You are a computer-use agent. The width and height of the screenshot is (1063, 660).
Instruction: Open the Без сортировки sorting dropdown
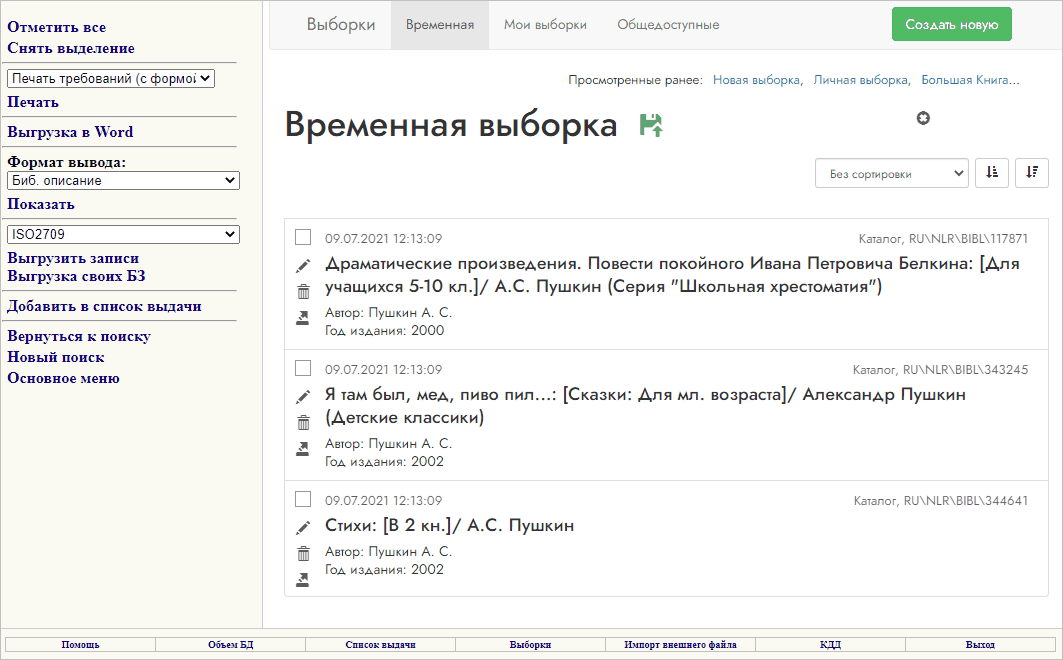point(891,173)
